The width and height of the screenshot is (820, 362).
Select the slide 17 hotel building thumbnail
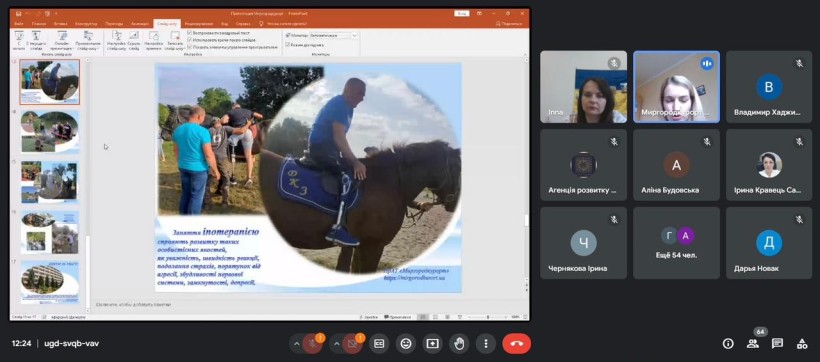coord(50,280)
